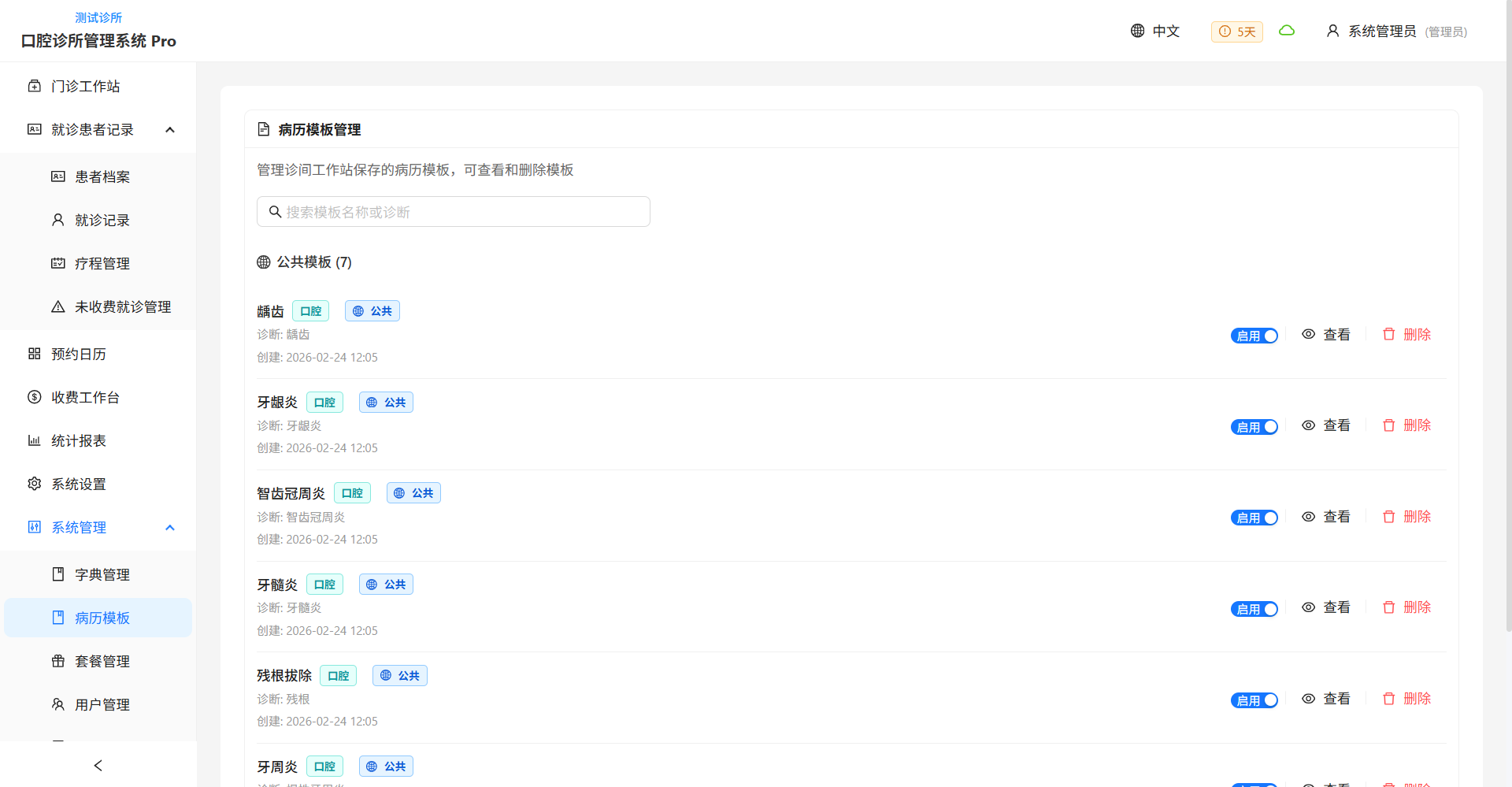This screenshot has width=1512, height=787.
Task: Collapse the 系统管理 menu group chevron
Action: [170, 528]
